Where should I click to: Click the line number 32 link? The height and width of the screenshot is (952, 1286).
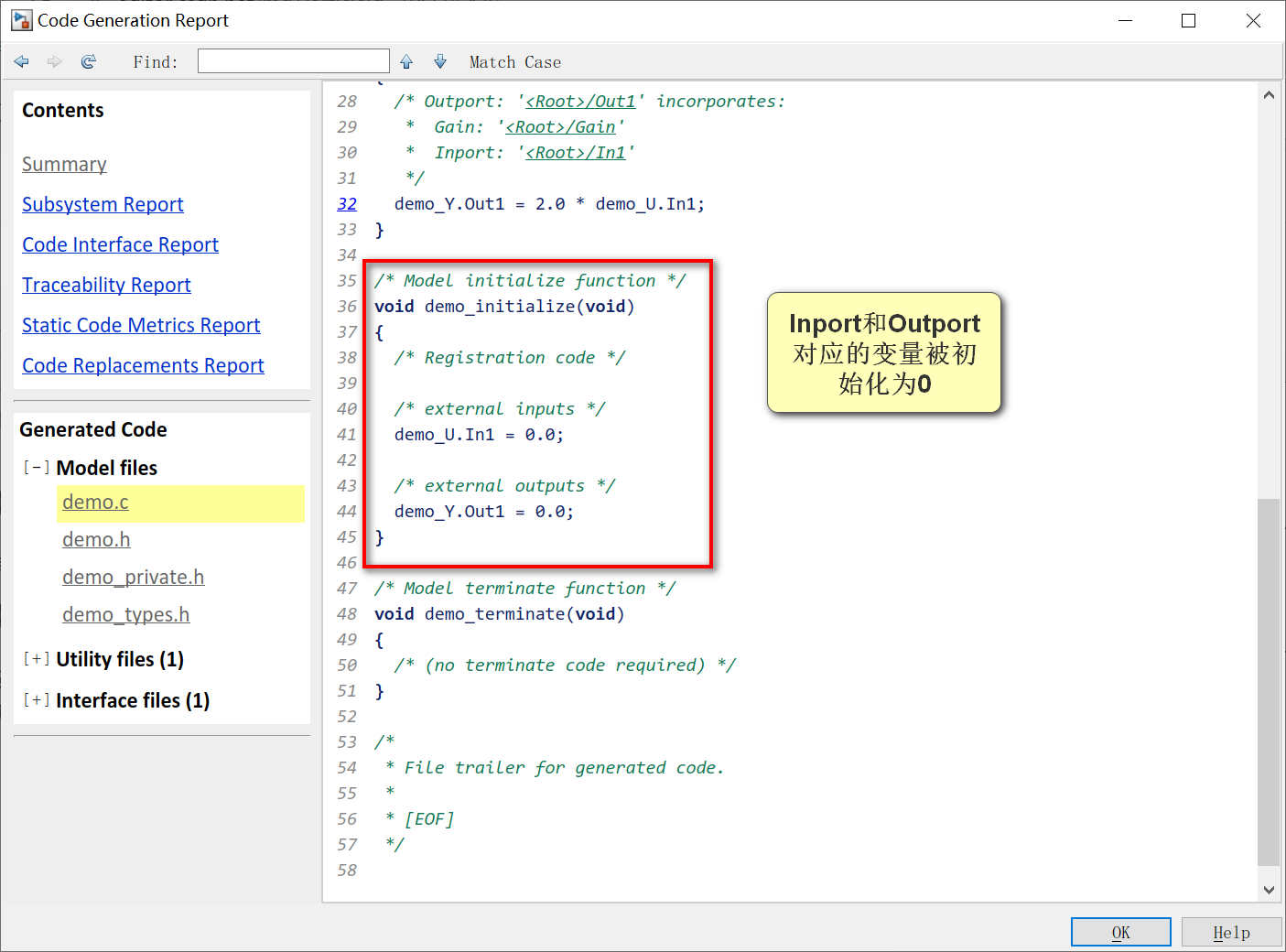click(347, 204)
